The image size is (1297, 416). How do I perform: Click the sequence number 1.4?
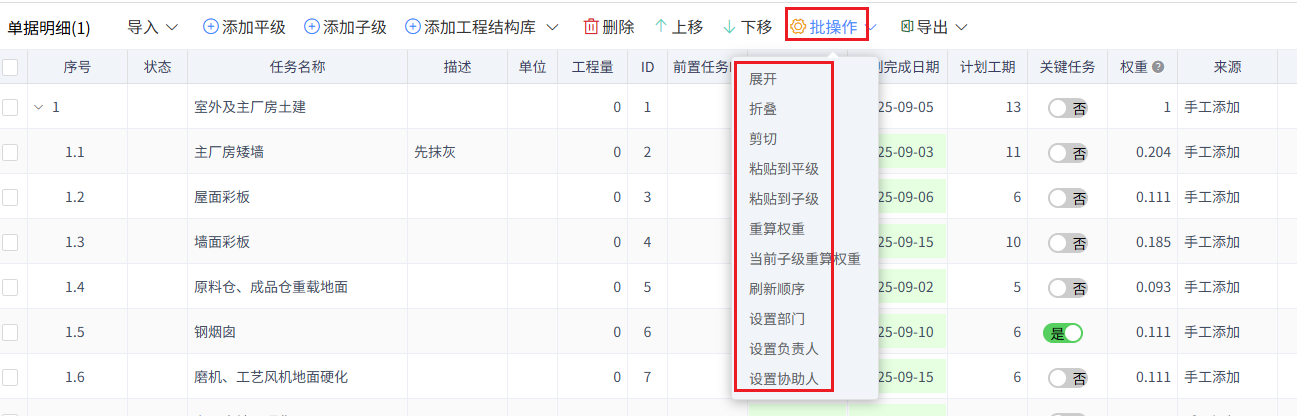tap(75, 287)
